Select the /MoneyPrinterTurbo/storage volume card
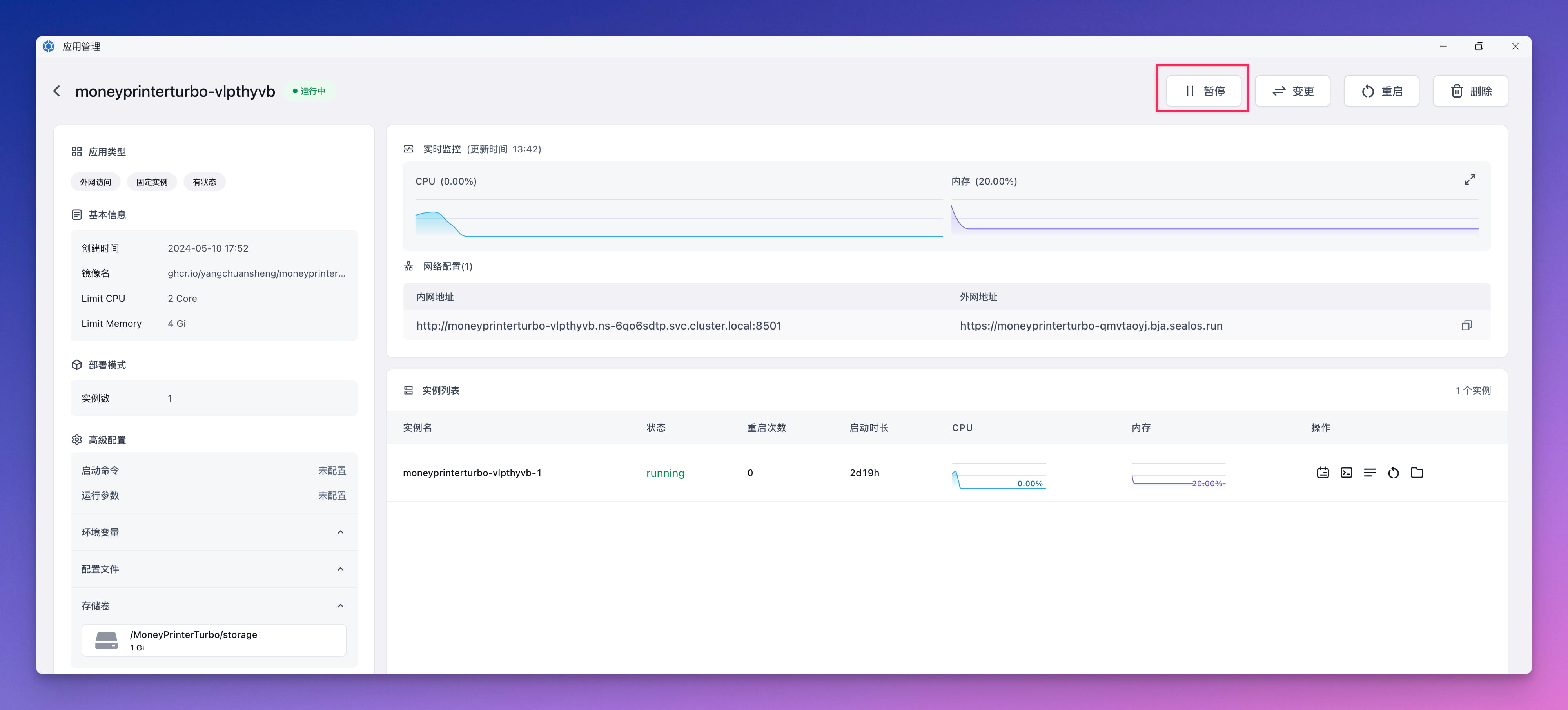The image size is (1568, 710). [214, 640]
